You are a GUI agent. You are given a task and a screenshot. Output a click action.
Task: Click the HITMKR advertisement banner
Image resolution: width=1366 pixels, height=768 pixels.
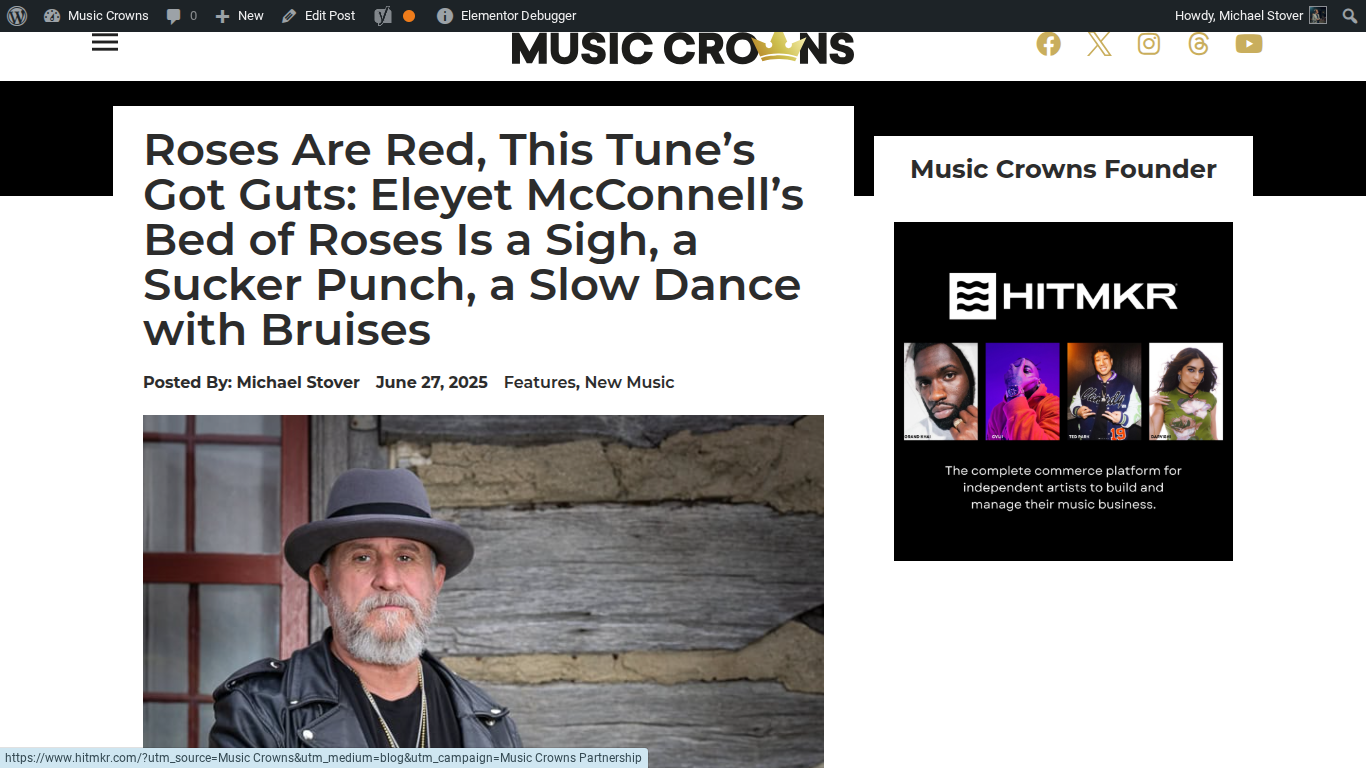[1063, 391]
